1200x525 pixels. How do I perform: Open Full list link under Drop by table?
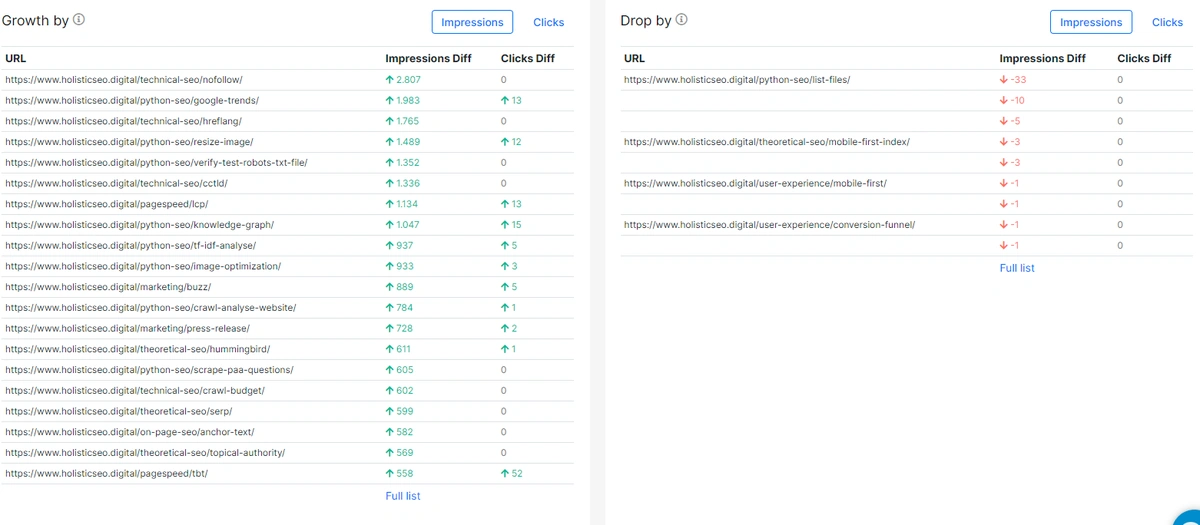click(1017, 268)
